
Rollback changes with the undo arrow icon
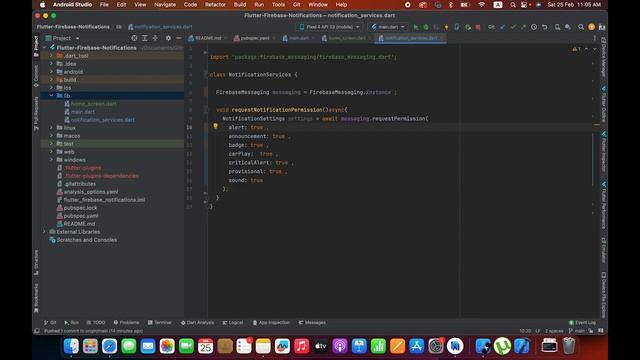(x=544, y=27)
